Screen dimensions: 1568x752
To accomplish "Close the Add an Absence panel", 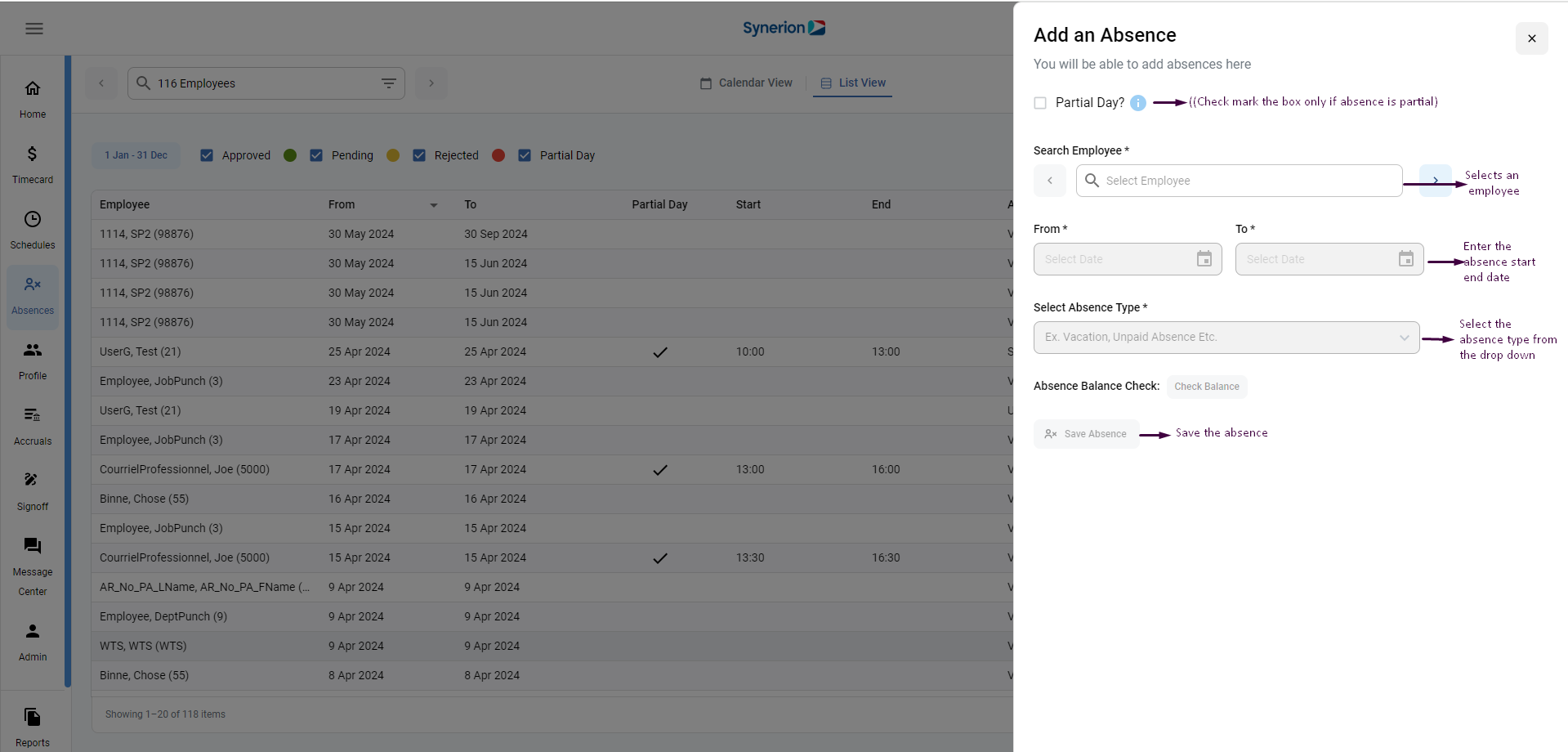I will tap(1532, 38).
